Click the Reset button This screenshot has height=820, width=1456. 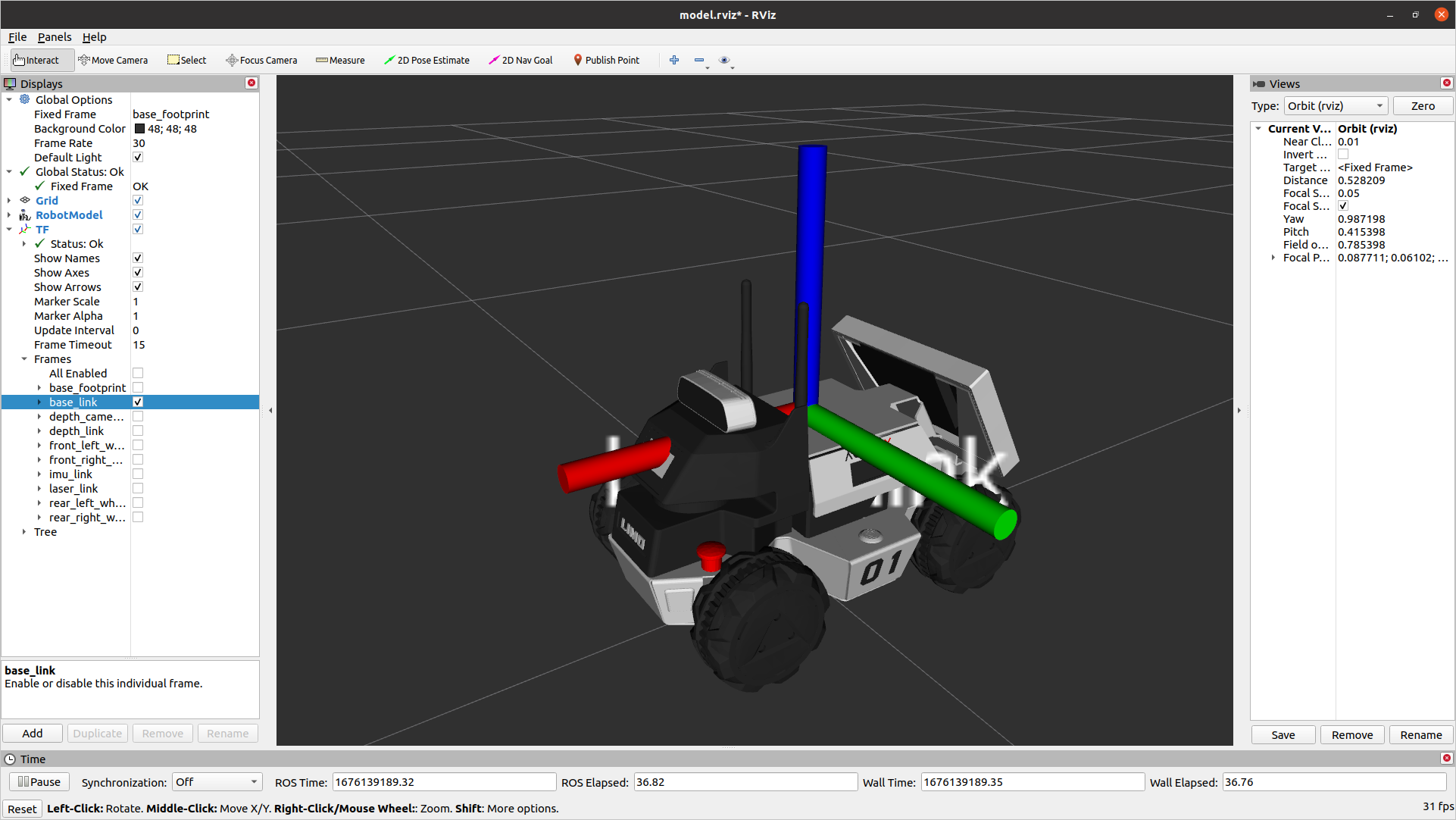coord(22,809)
